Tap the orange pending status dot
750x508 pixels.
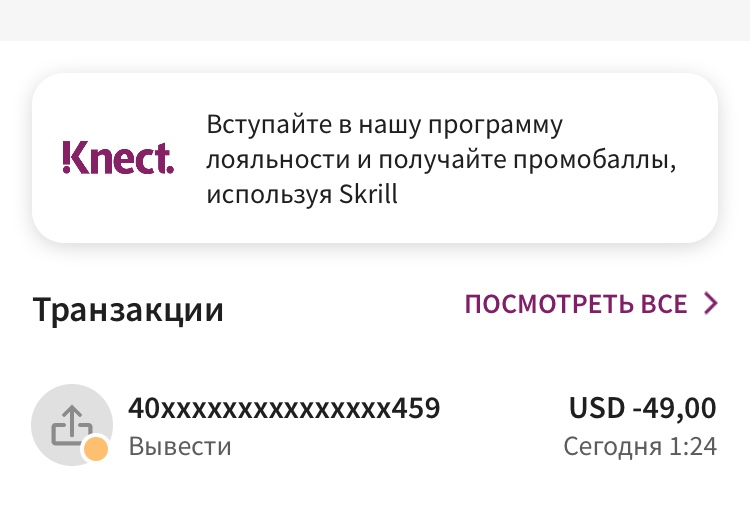click(96, 449)
